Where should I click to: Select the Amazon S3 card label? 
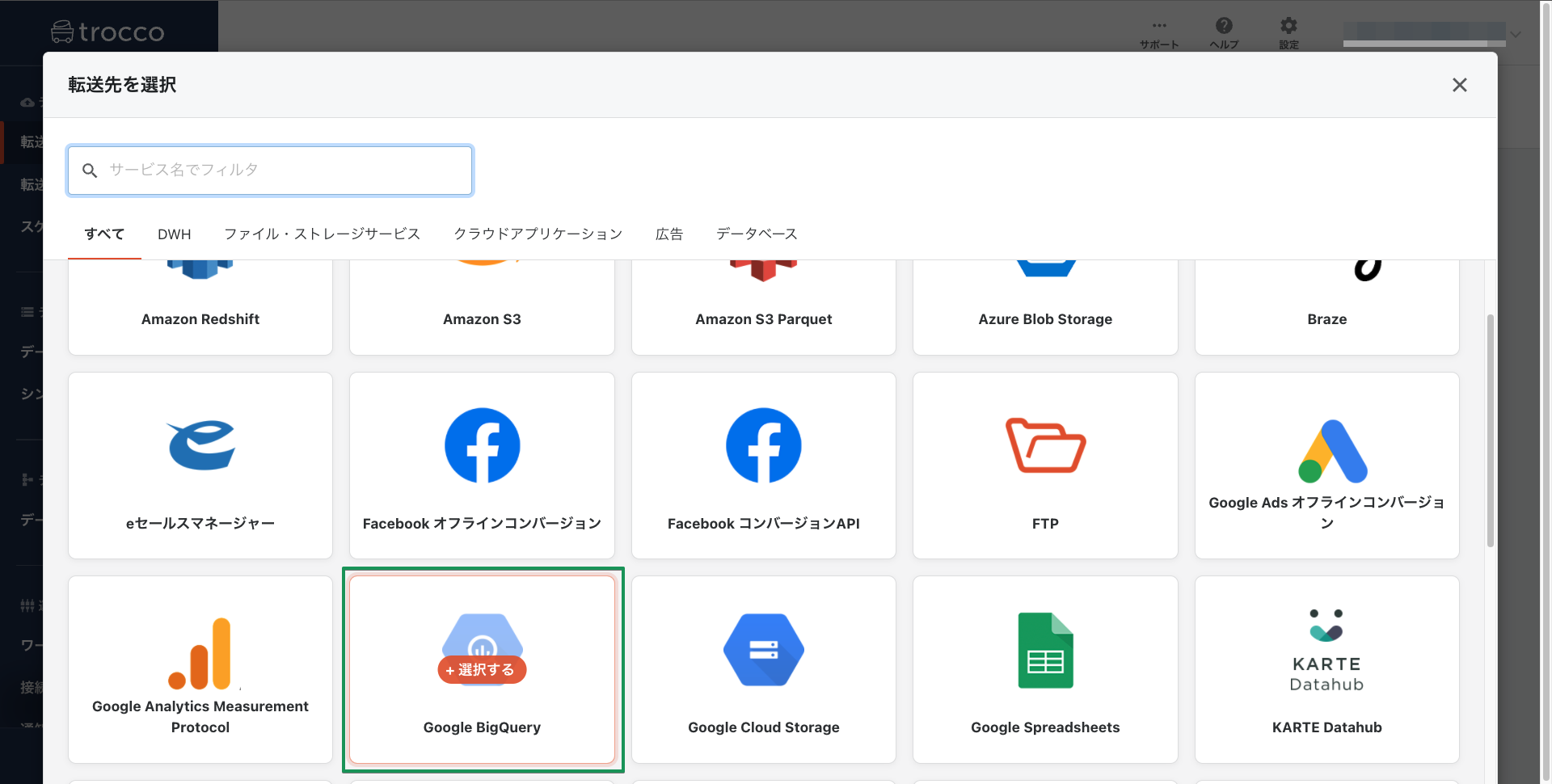(482, 319)
